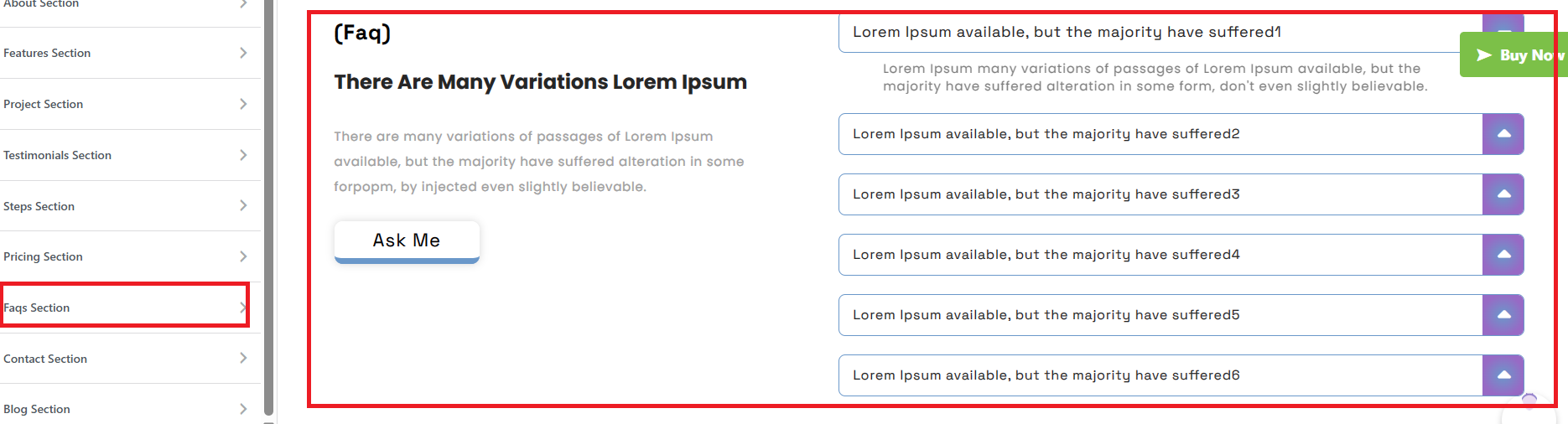Click the customizer sidebar vertical scrollbar
The image size is (1568, 424).
(x=268, y=209)
